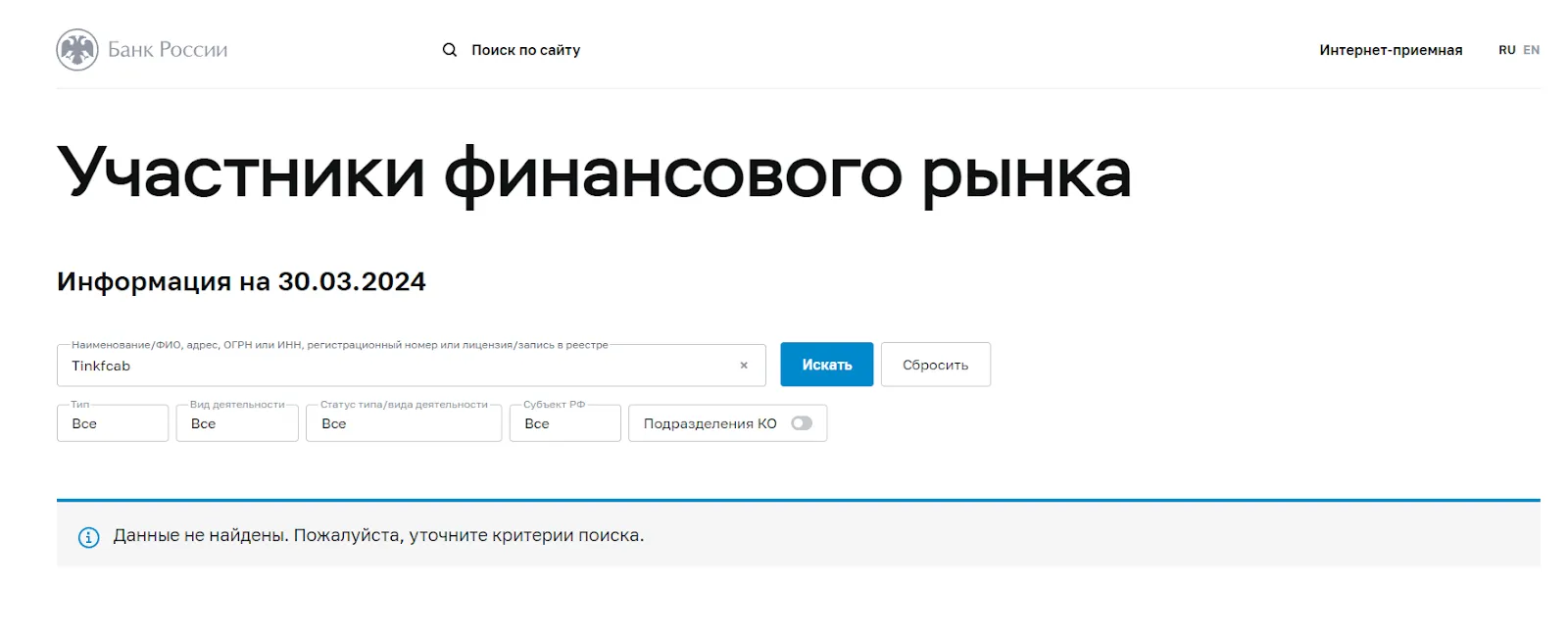Open the Вид деятельности dropdown

(x=237, y=423)
